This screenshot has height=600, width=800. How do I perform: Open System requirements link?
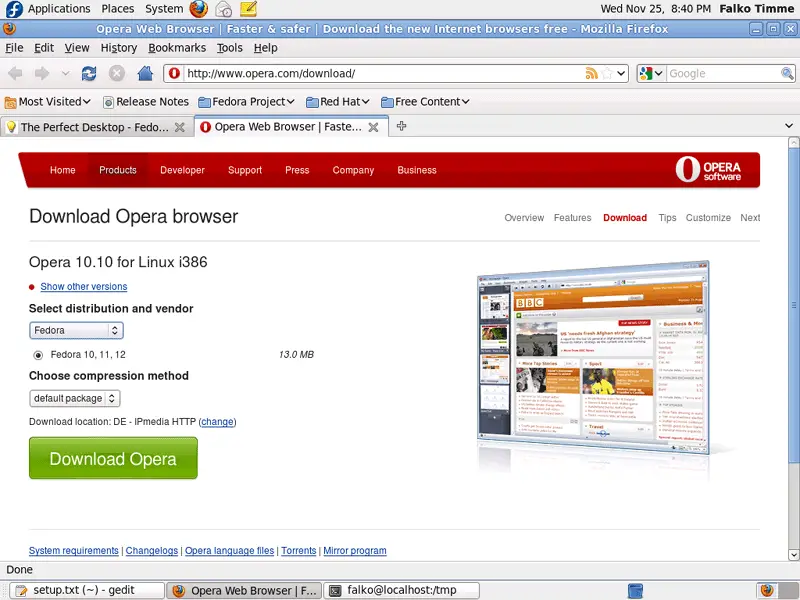tap(73, 551)
